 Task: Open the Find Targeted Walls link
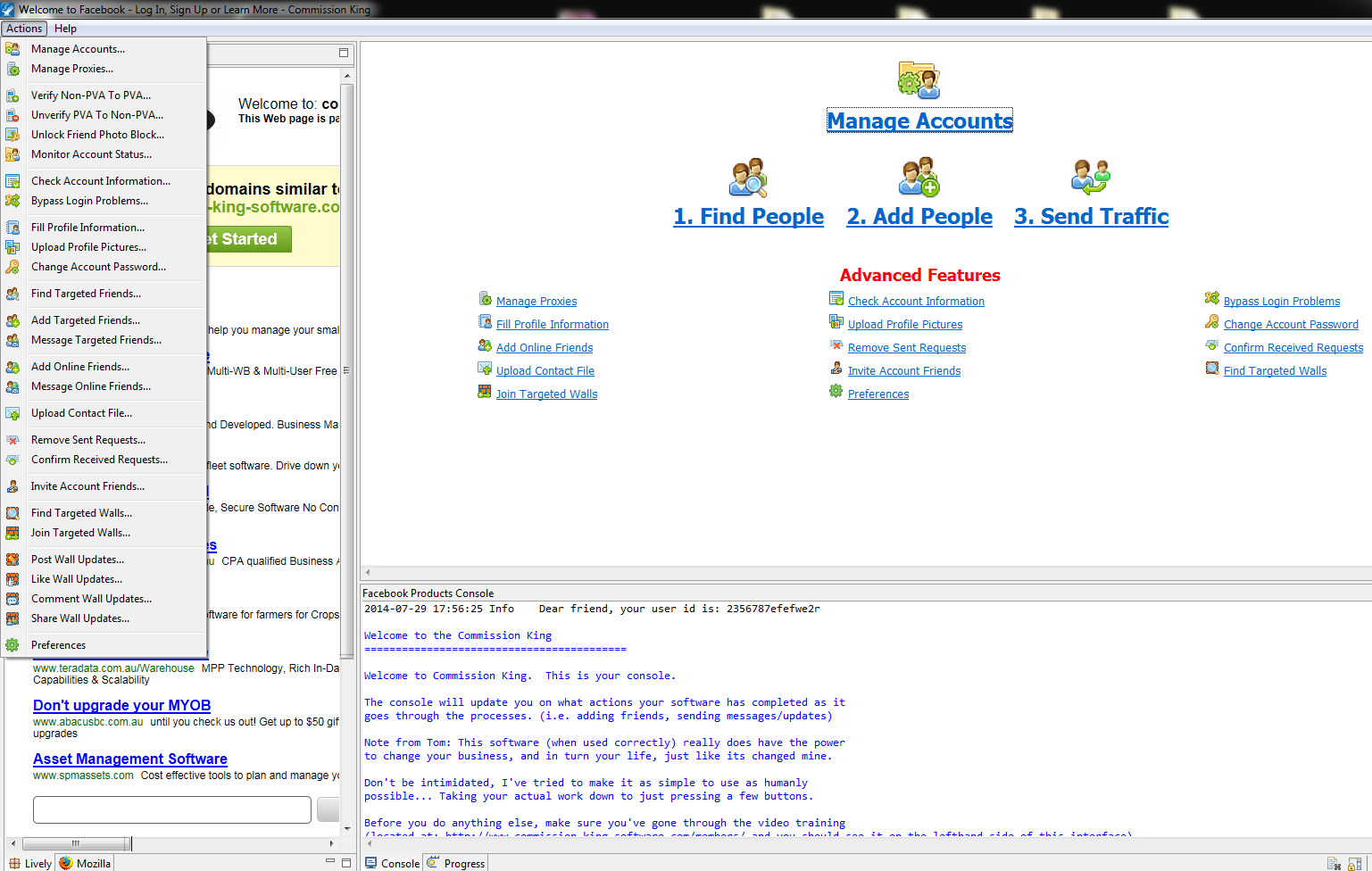click(1275, 371)
